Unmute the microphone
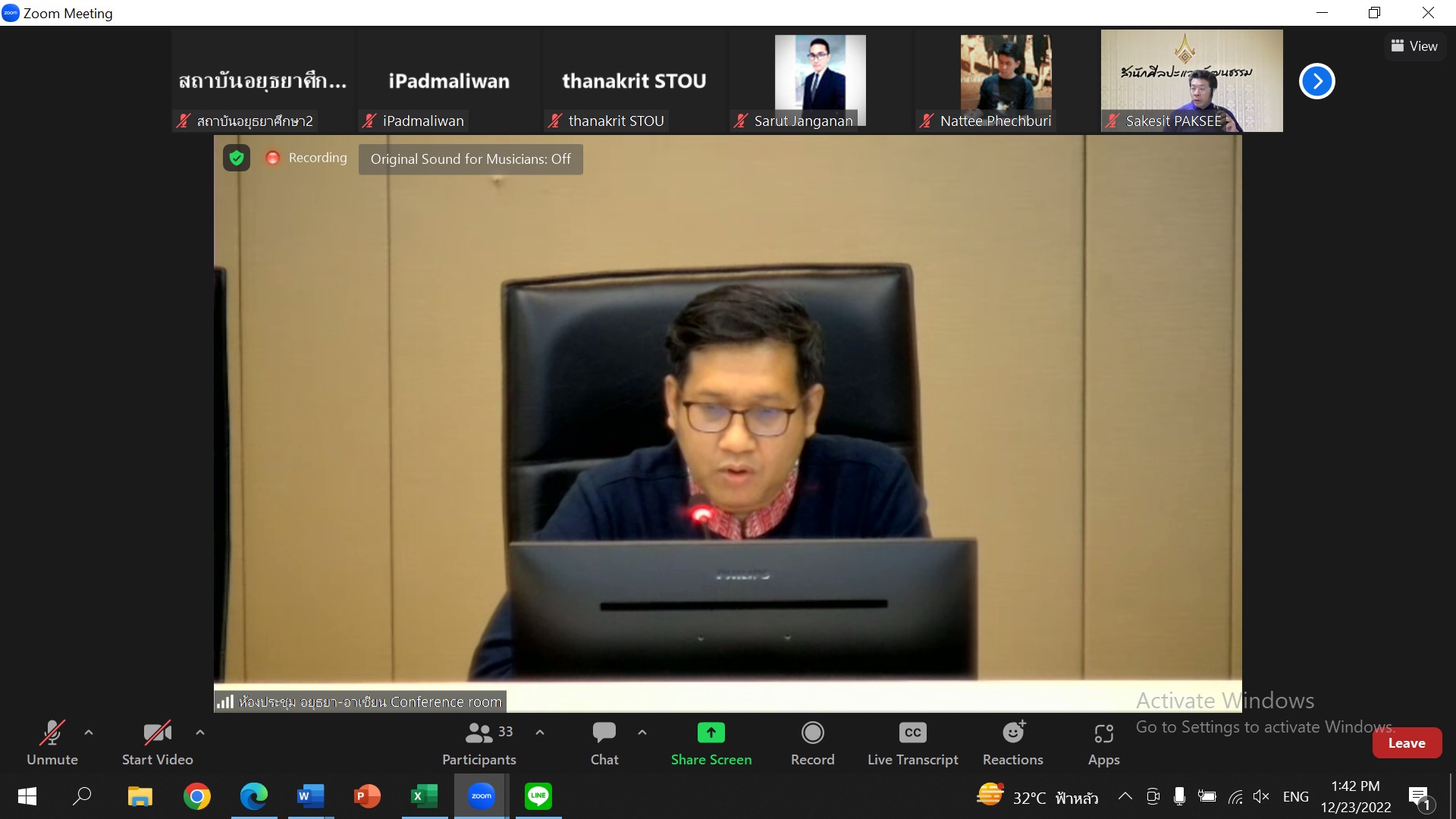The height and width of the screenshot is (819, 1456). pyautogui.click(x=52, y=743)
